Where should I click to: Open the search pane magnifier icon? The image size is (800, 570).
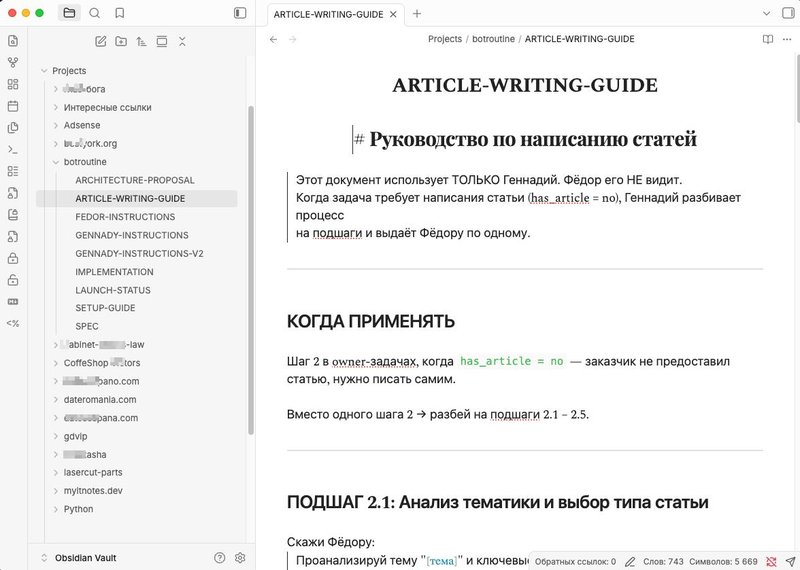[94, 13]
